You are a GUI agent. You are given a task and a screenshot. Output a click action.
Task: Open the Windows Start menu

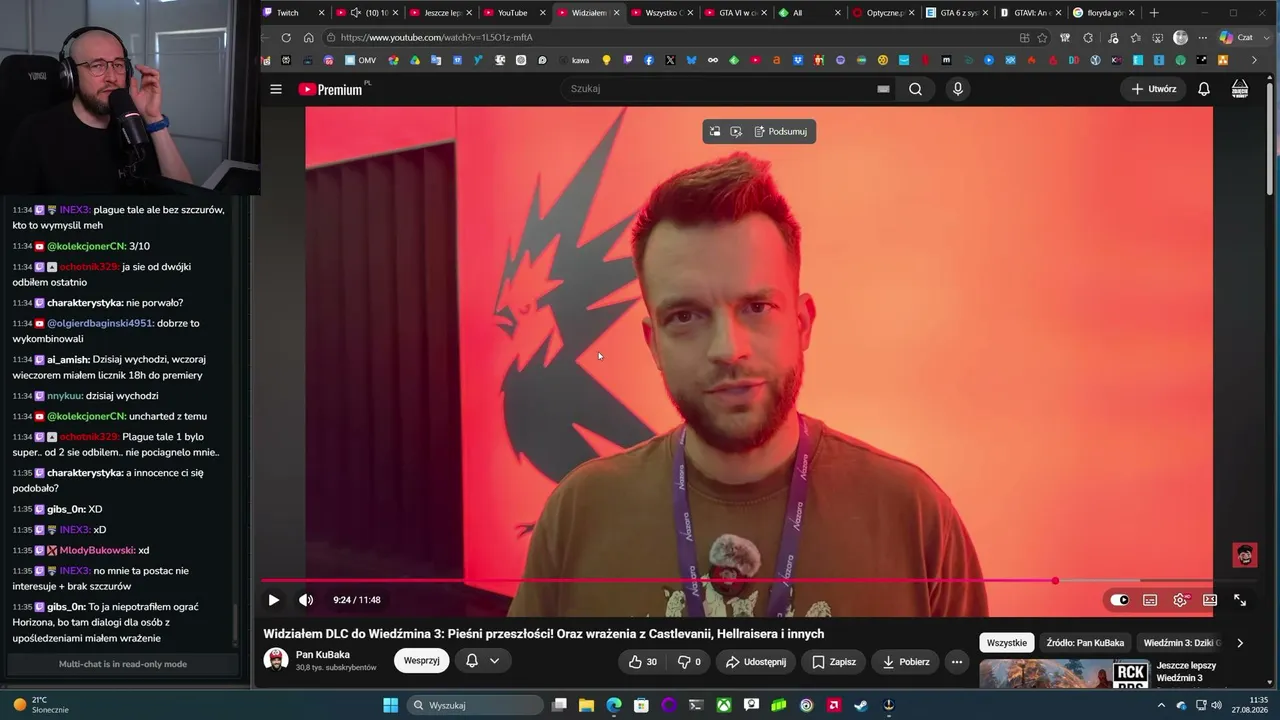390,705
